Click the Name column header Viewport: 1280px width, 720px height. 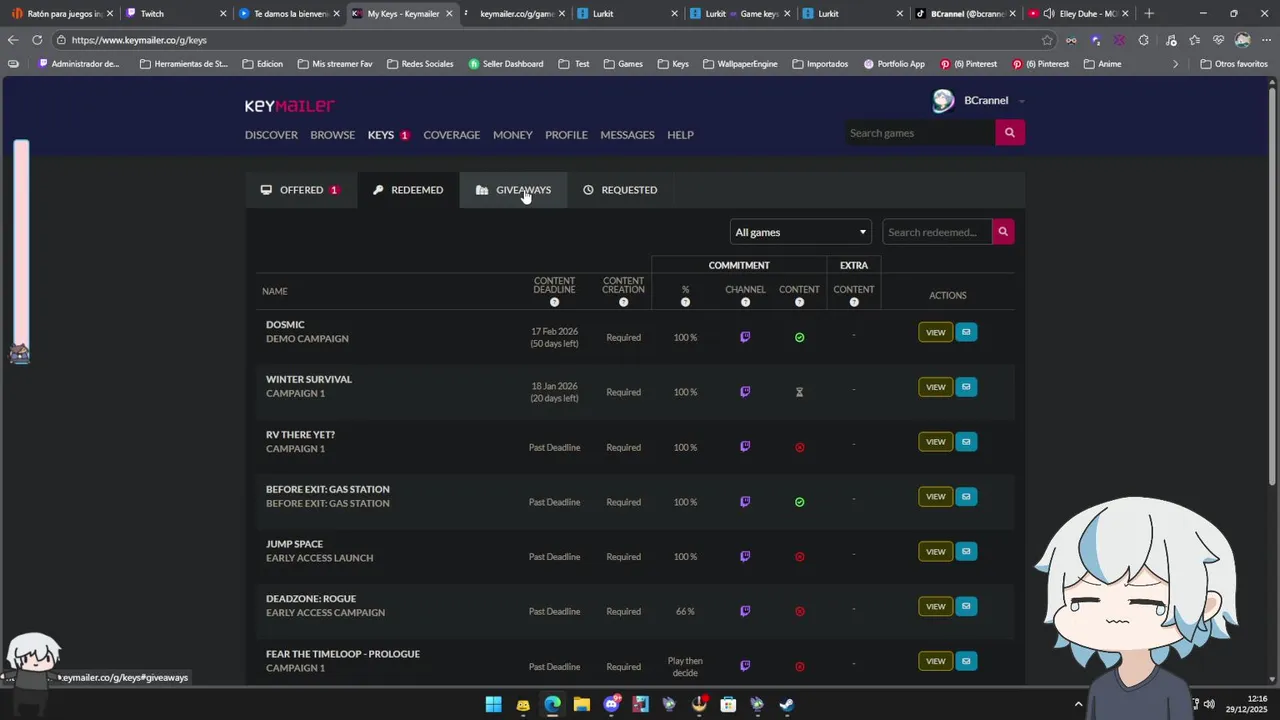[274, 291]
